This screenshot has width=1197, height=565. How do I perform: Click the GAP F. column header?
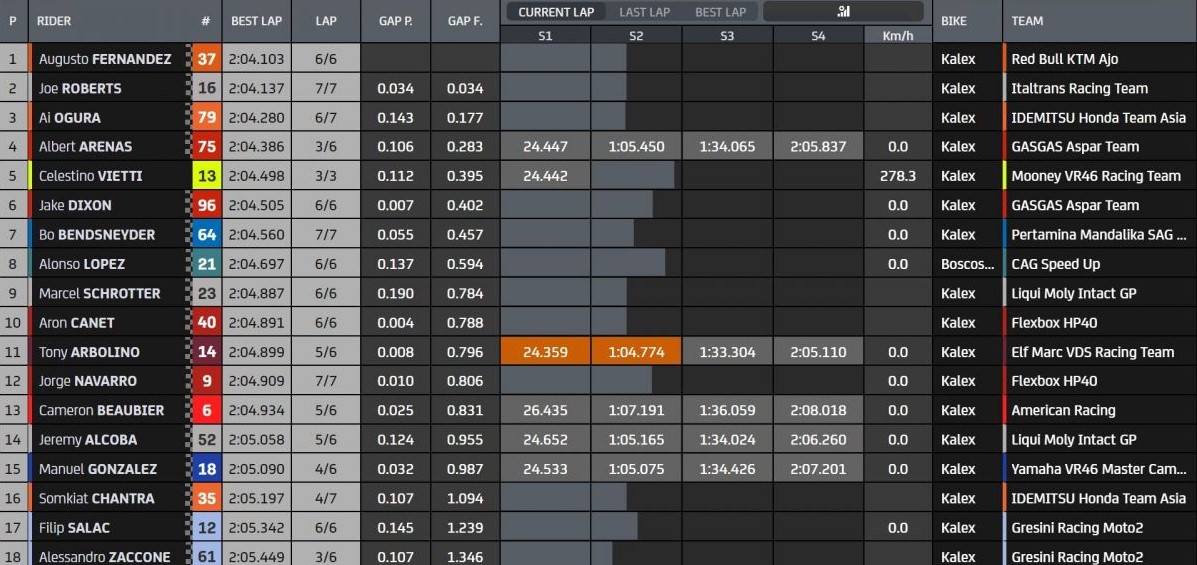(465, 21)
